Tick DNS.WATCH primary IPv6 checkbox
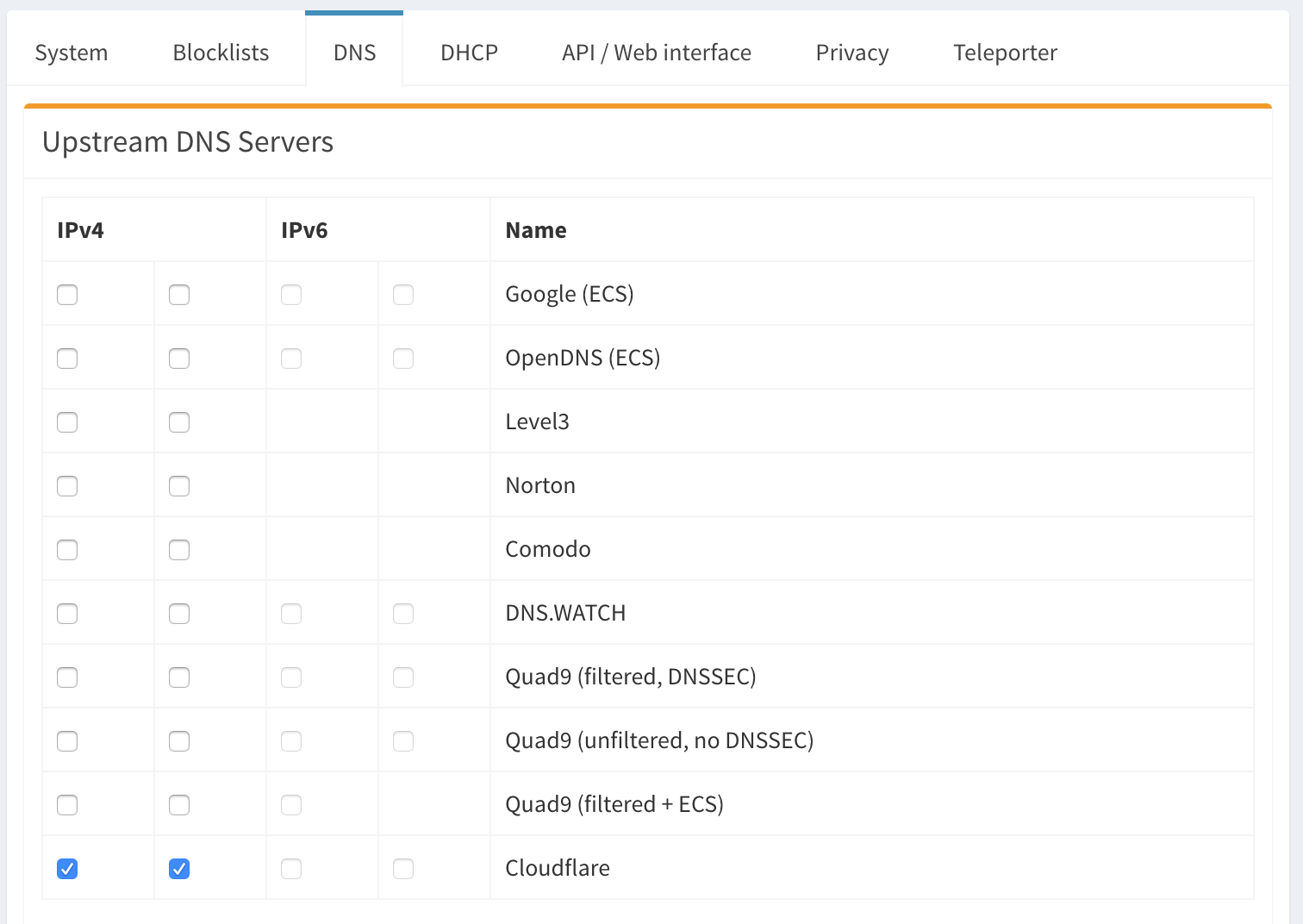The image size is (1303, 924). pos(291,614)
